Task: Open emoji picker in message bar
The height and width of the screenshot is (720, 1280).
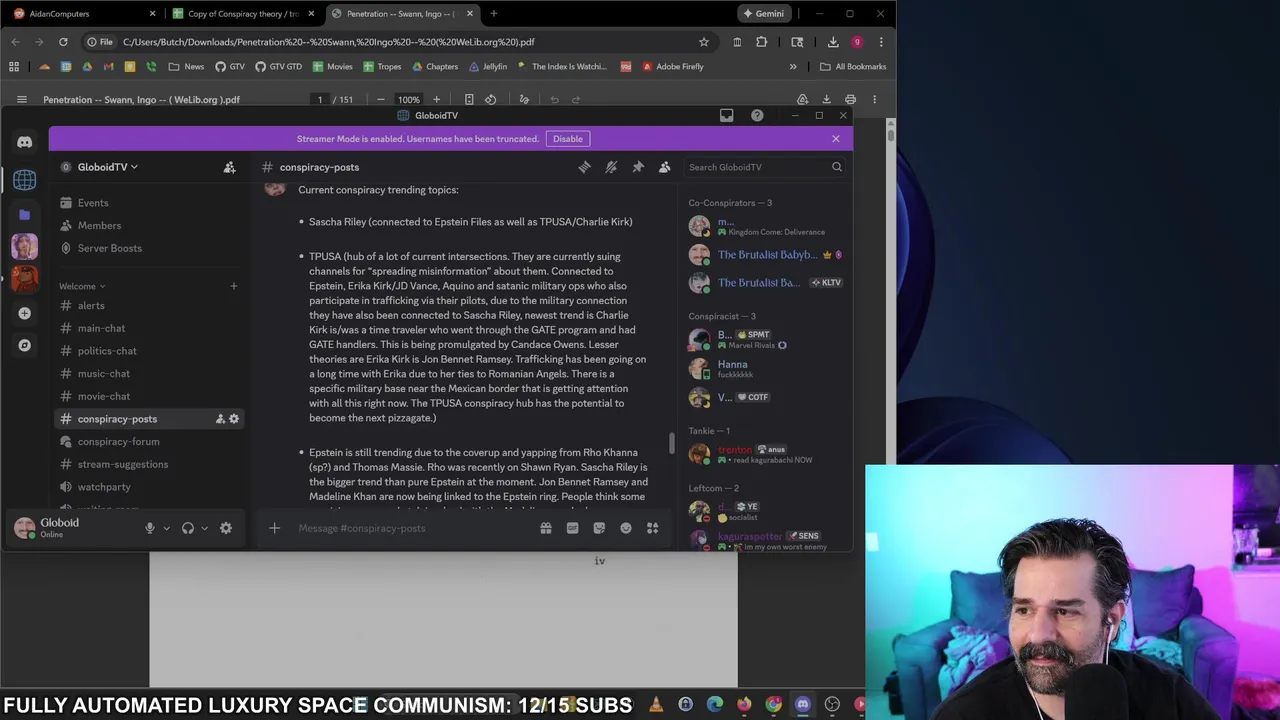Action: coord(626,528)
